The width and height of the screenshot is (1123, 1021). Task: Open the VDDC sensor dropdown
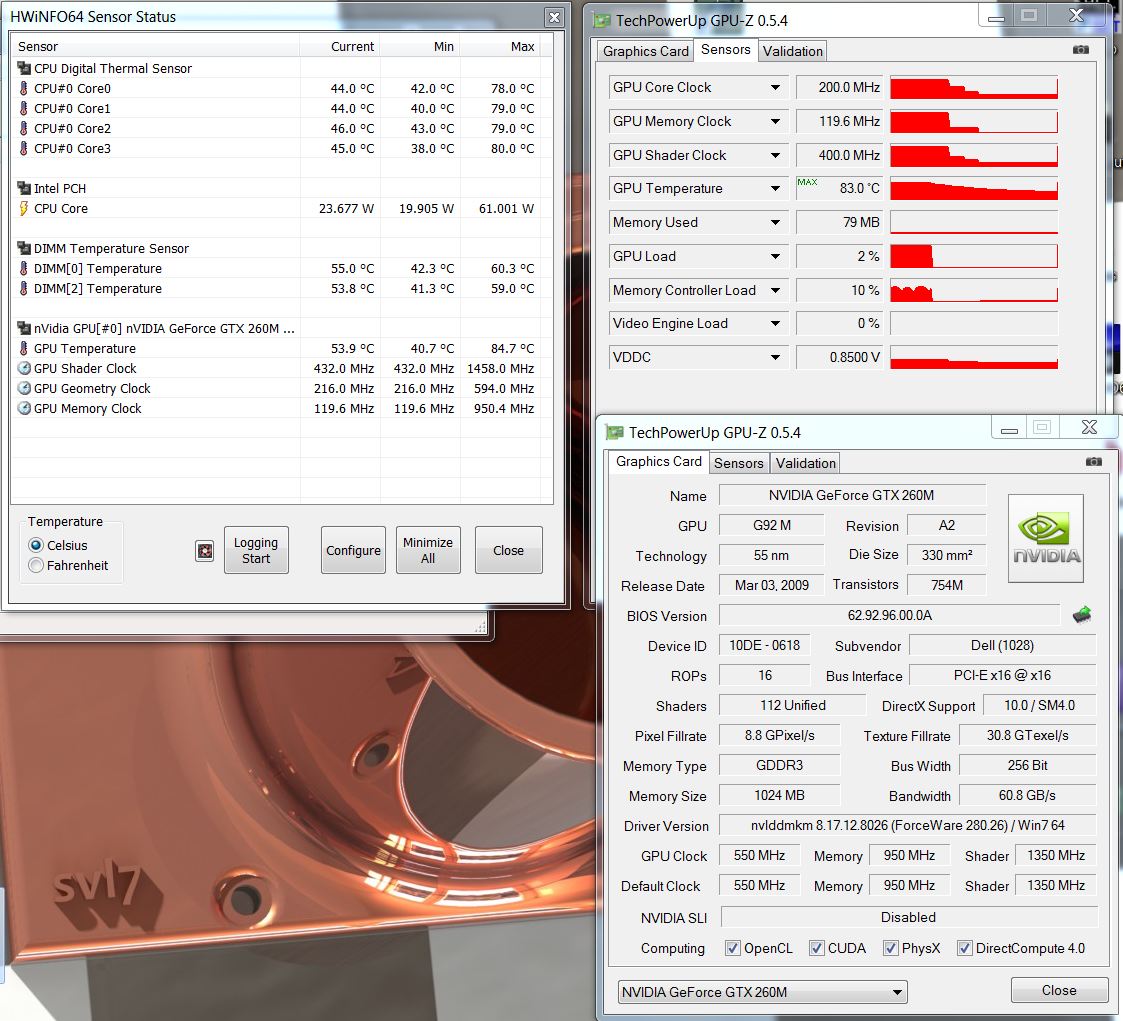click(x=775, y=357)
